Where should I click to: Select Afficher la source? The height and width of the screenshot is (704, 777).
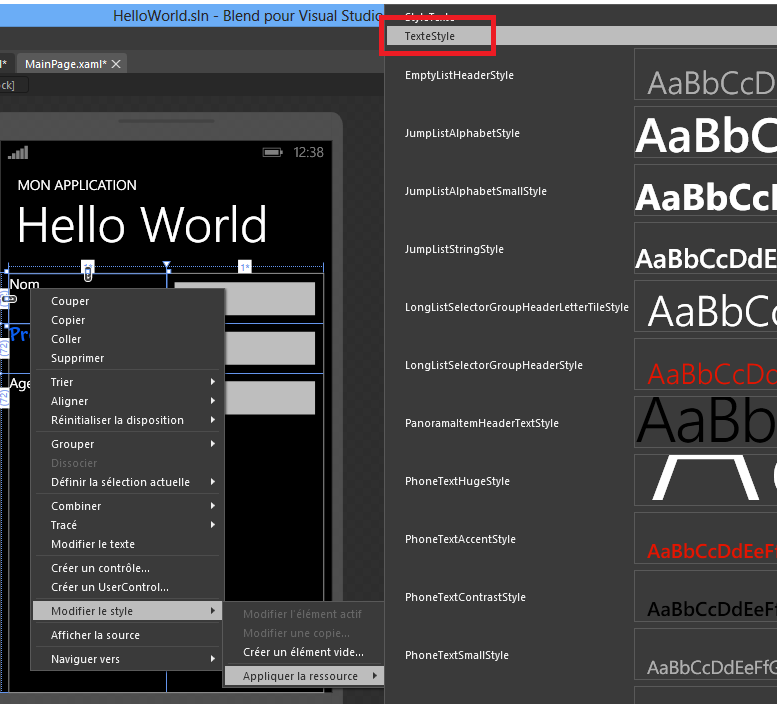click(95, 635)
